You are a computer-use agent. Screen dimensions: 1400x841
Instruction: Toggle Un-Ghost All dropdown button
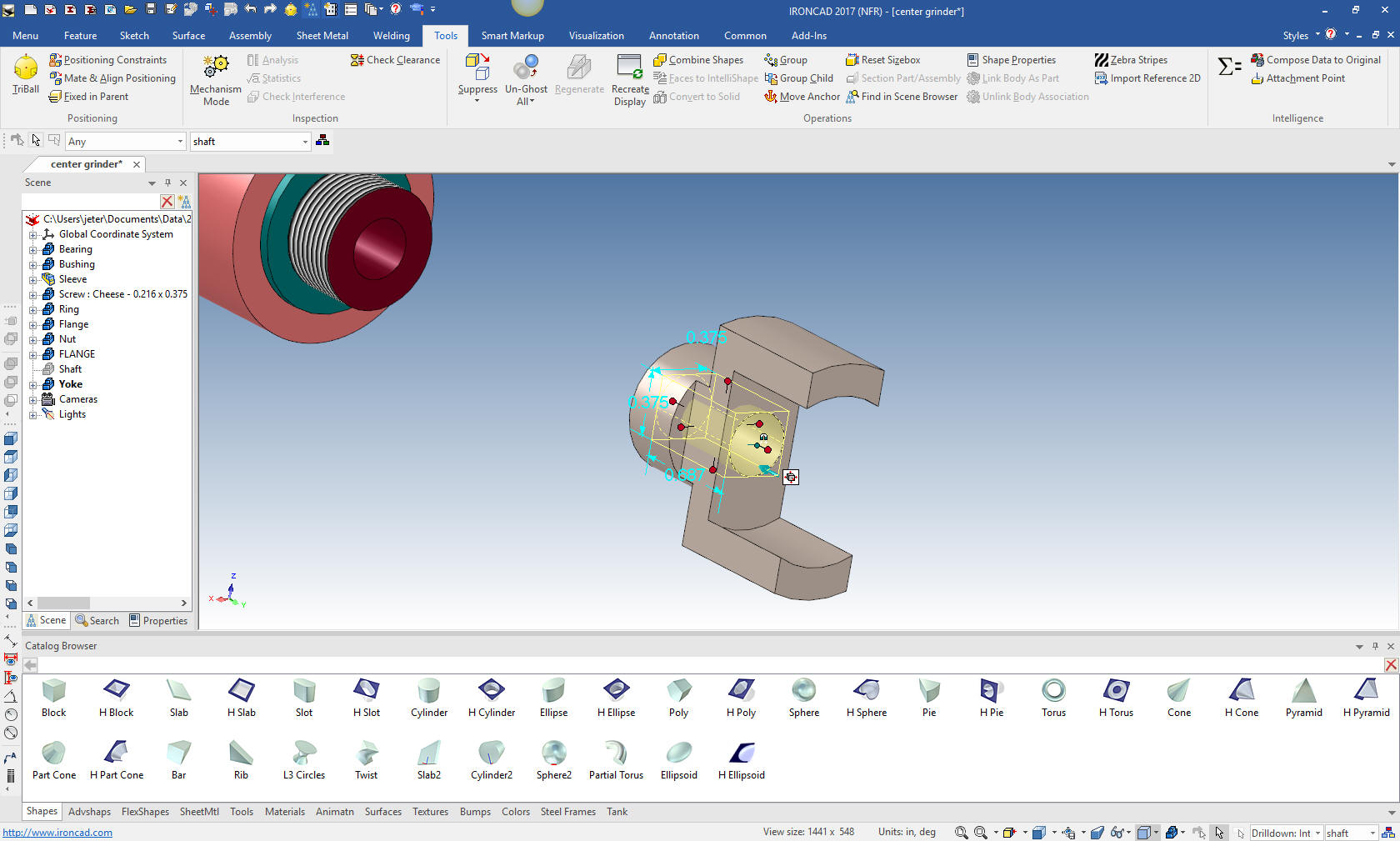(526, 102)
